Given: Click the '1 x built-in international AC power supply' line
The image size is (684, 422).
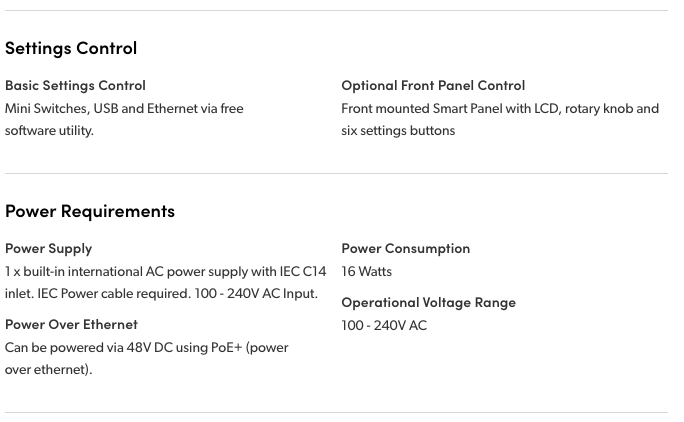Looking at the screenshot, I should tap(165, 271).
